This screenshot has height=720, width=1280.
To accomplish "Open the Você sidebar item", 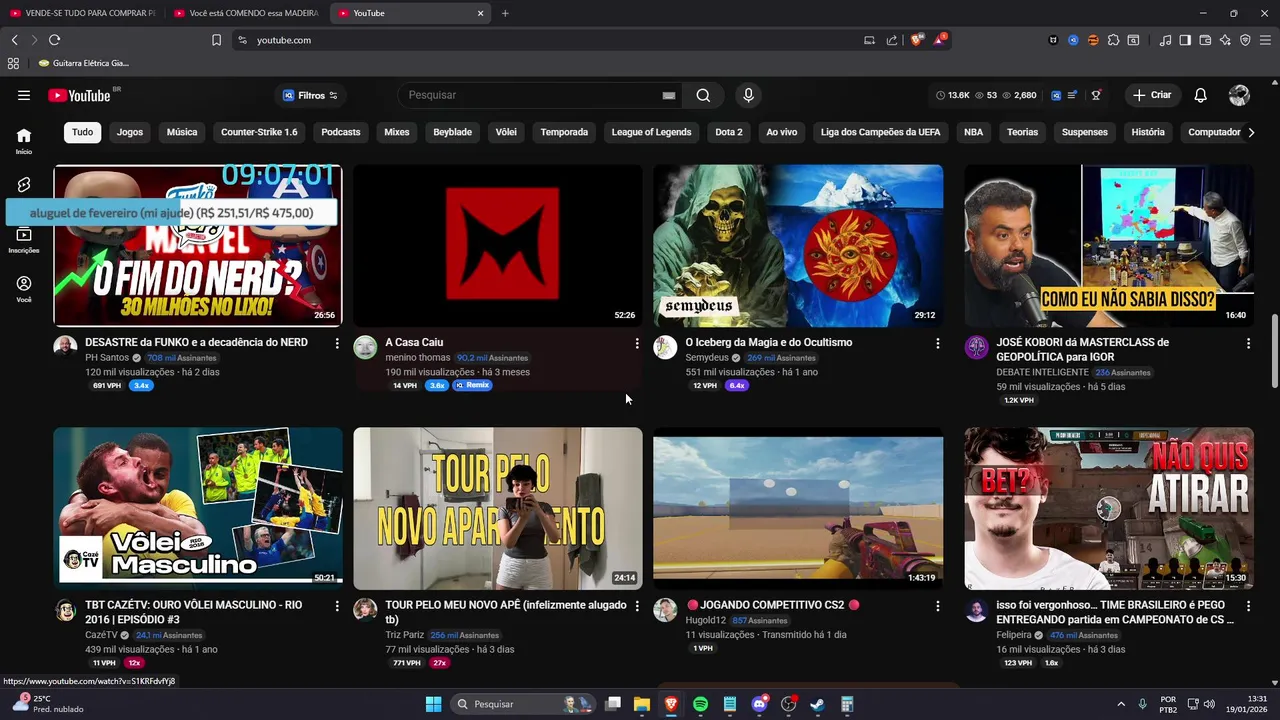I will click(x=24, y=289).
